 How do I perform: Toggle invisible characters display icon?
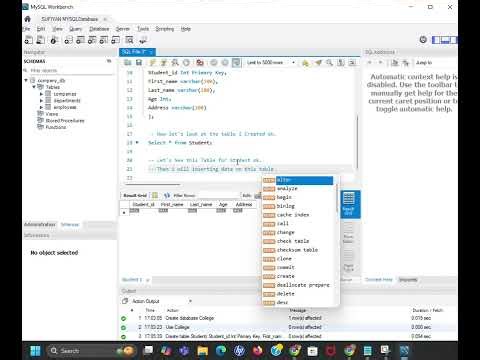[341, 63]
